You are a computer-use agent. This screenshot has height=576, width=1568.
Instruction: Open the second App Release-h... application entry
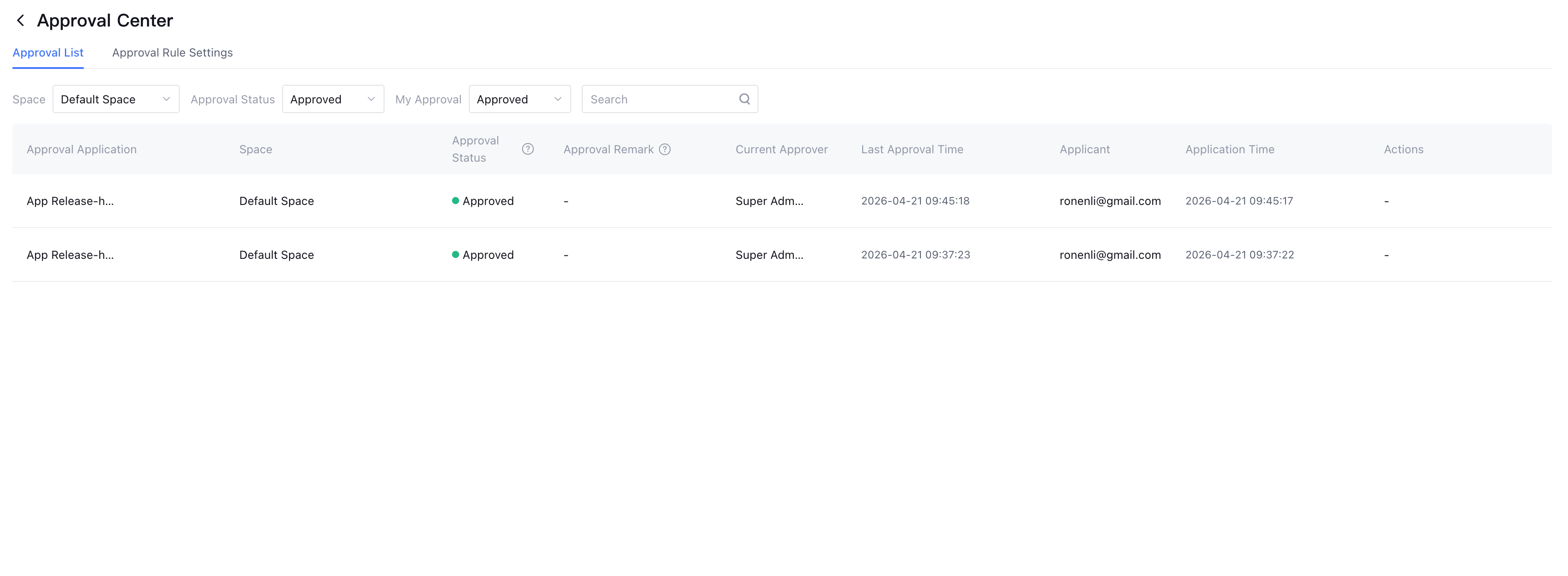click(70, 254)
